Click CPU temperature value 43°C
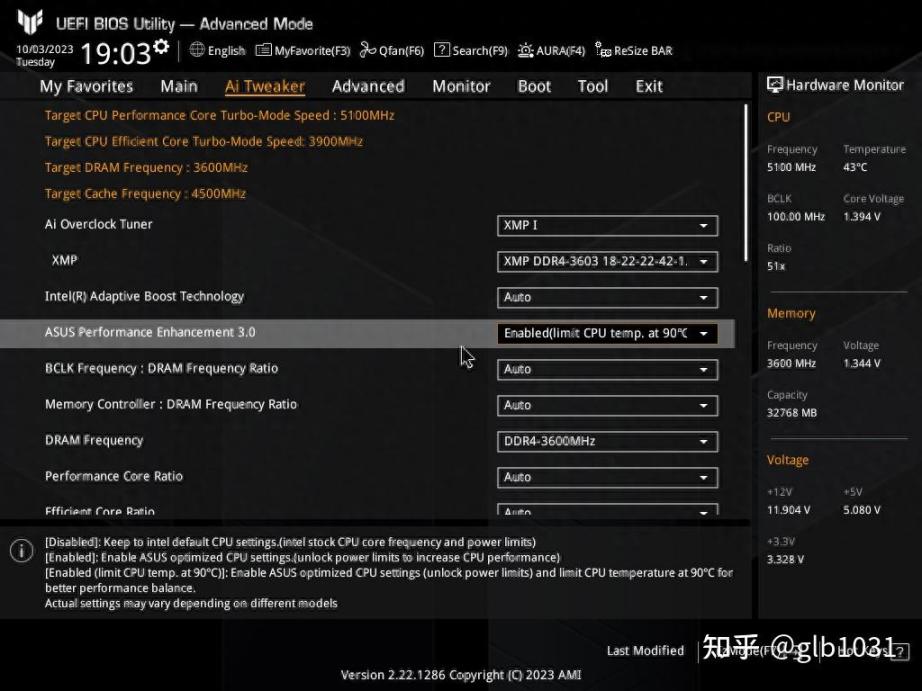 click(855, 167)
